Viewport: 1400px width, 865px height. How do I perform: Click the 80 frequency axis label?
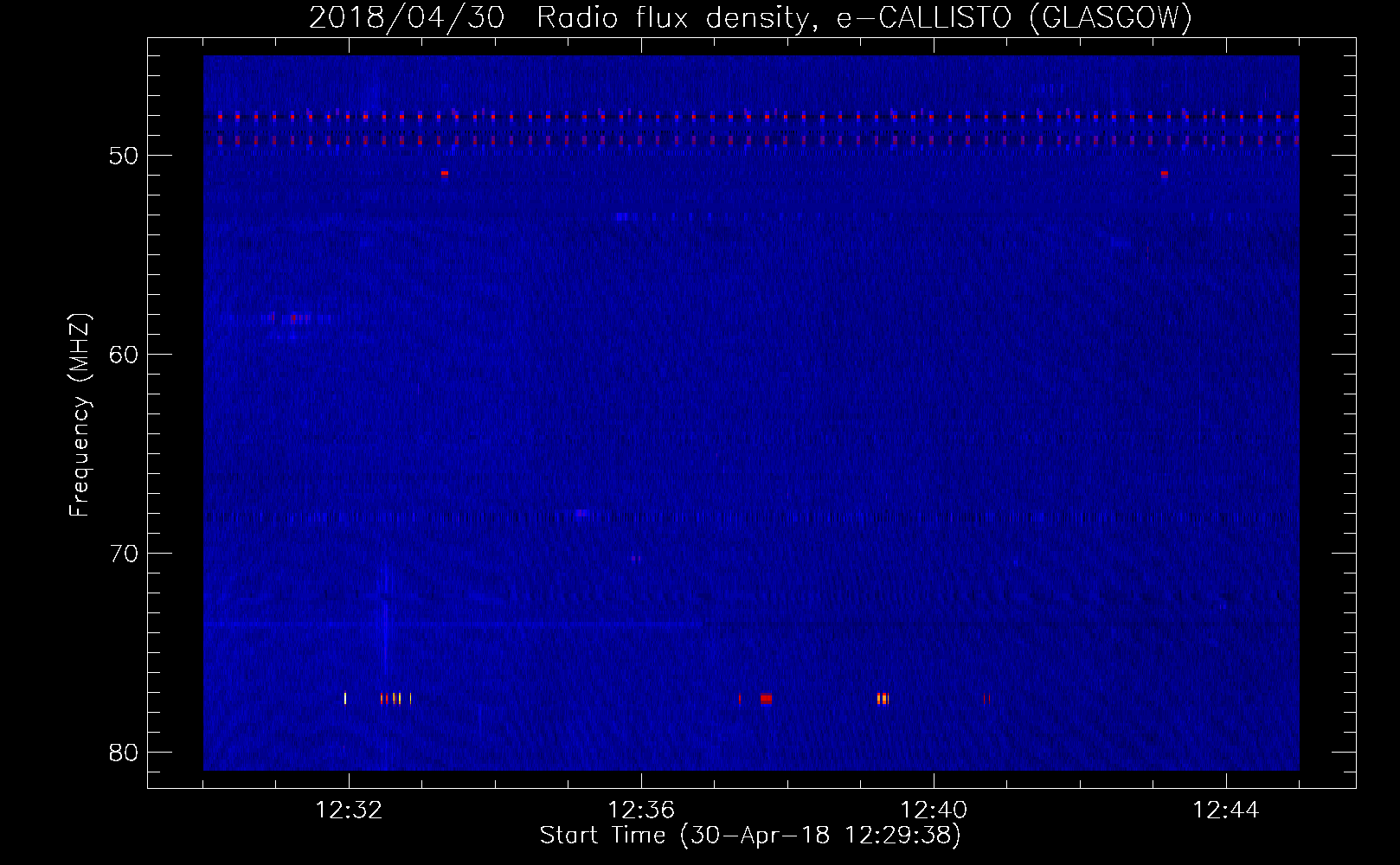(125, 753)
